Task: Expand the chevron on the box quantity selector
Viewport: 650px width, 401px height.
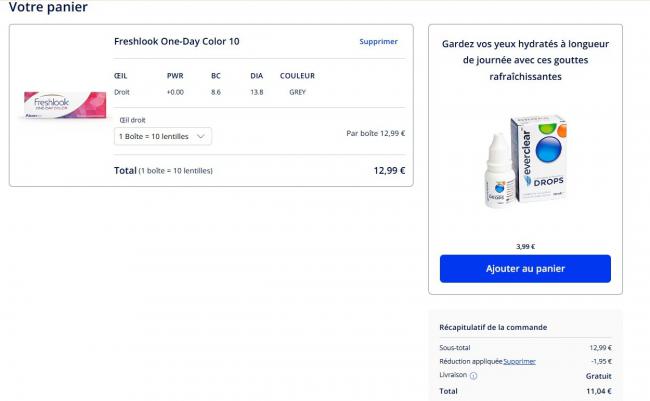Action: pos(201,136)
